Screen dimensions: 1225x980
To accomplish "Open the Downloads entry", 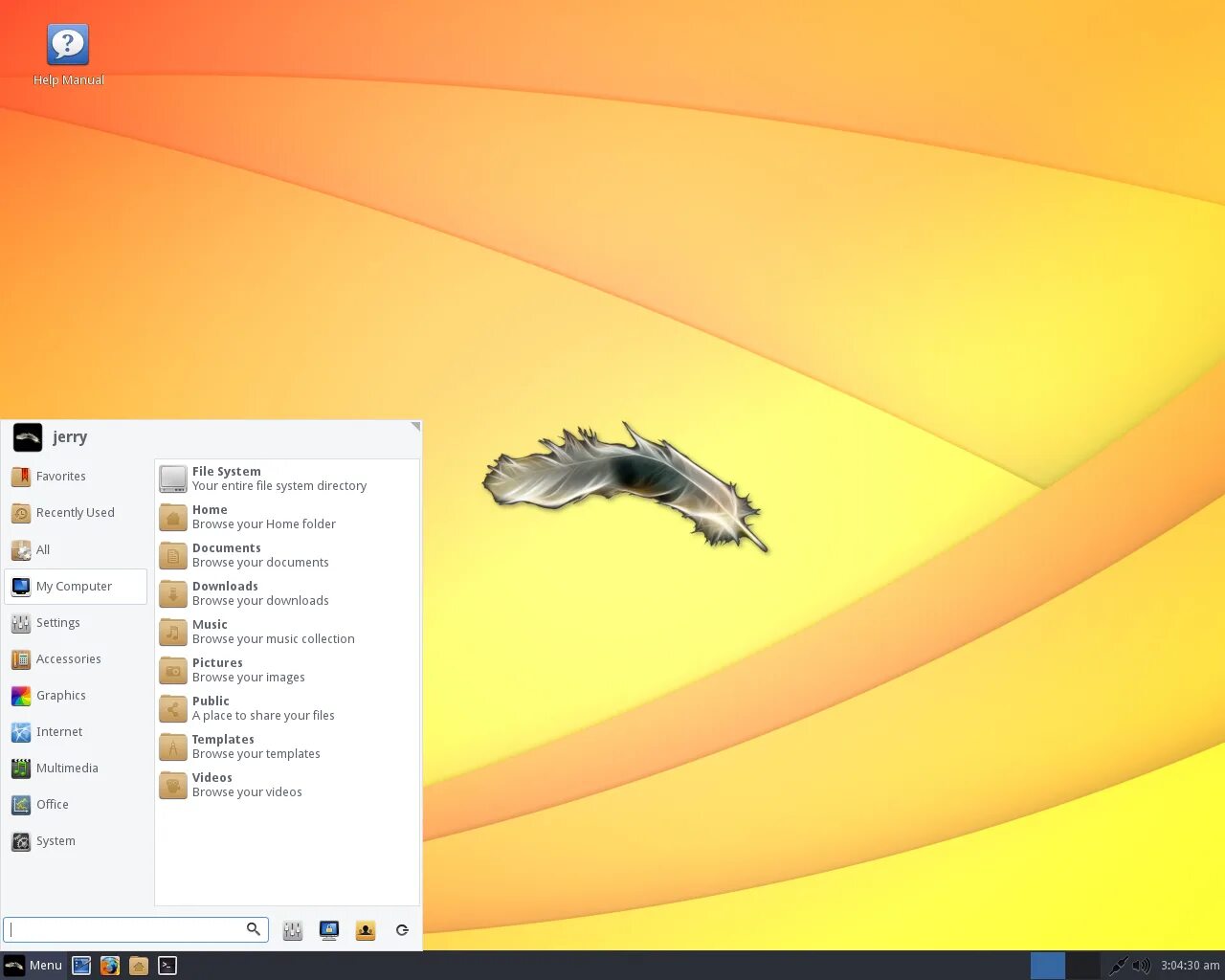I will [x=260, y=592].
